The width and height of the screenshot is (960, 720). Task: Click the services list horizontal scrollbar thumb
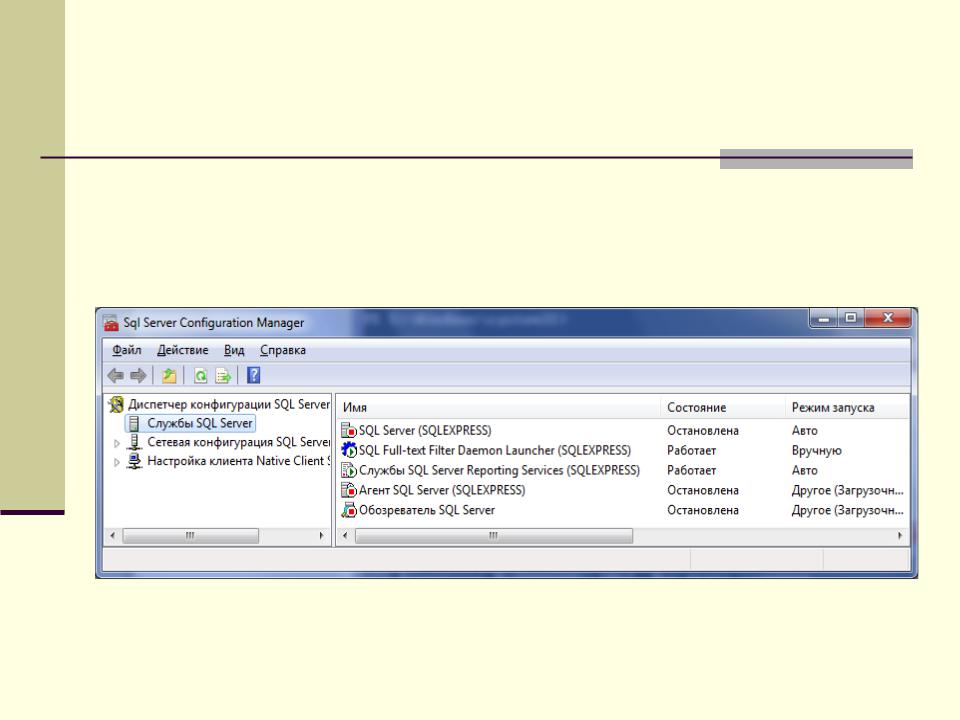tap(493, 536)
